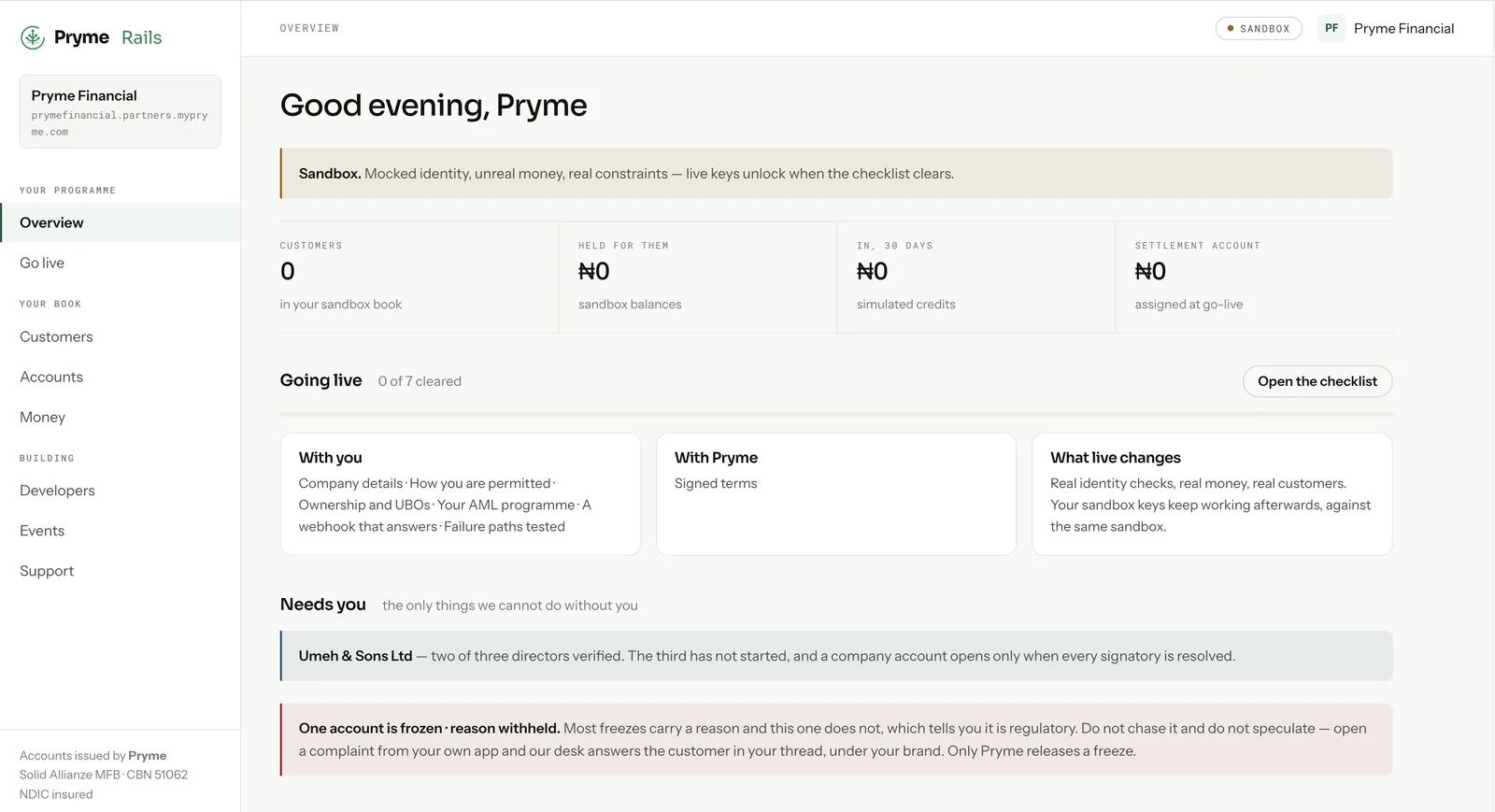Click the Sandbox info banner
Viewport: 1495px width, 812px height.
[x=836, y=173]
